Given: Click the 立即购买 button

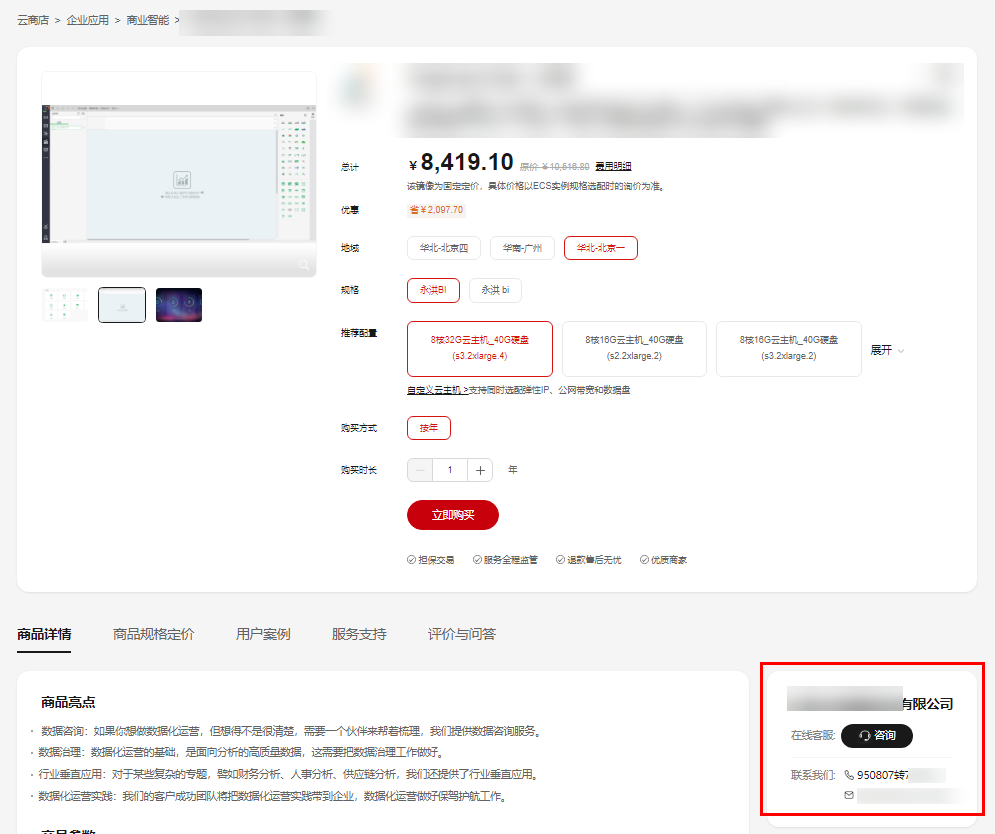Looking at the screenshot, I should (x=452, y=515).
